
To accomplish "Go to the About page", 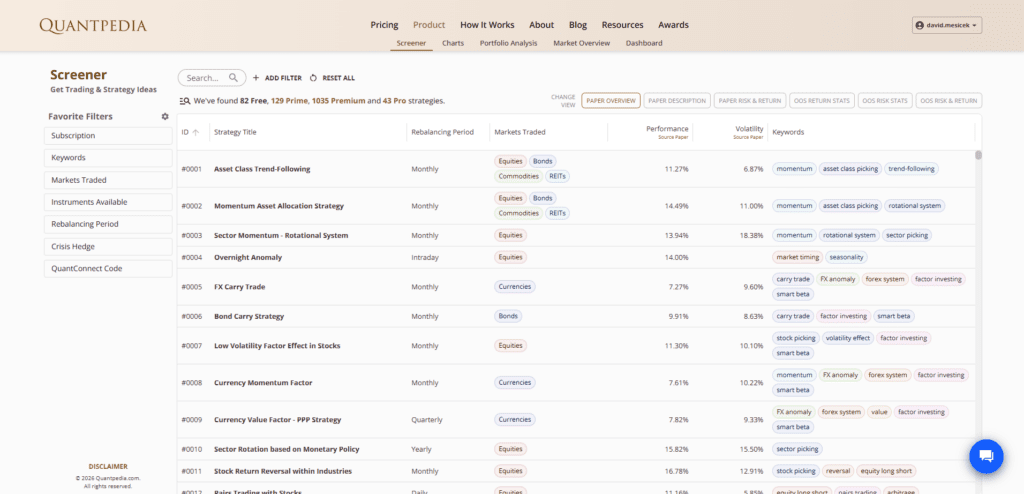I will point(541,25).
